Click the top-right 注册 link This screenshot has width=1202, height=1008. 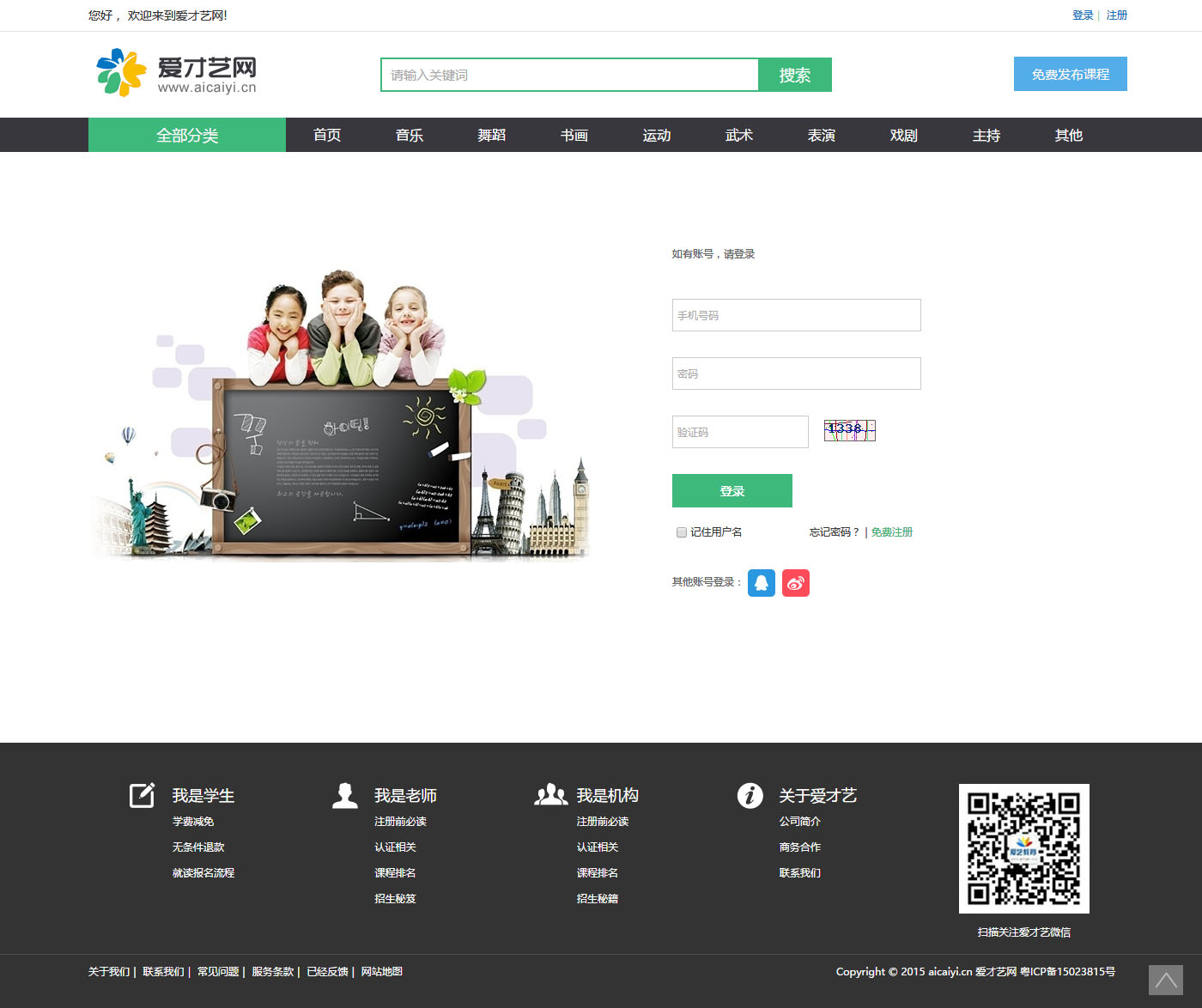pos(1117,15)
